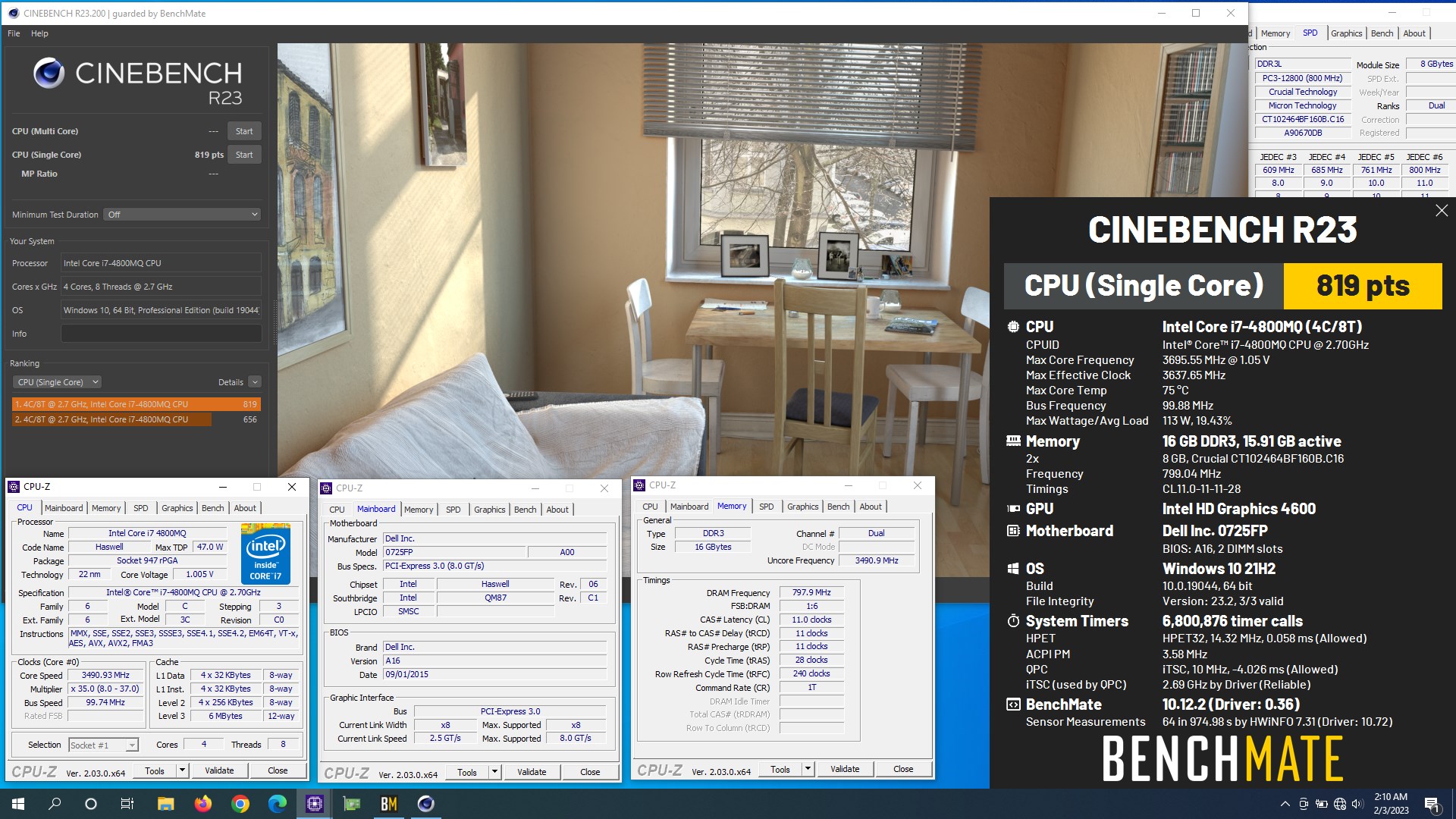Click the Info input field in Cinebench
The width and height of the screenshot is (1456, 819).
[x=161, y=334]
